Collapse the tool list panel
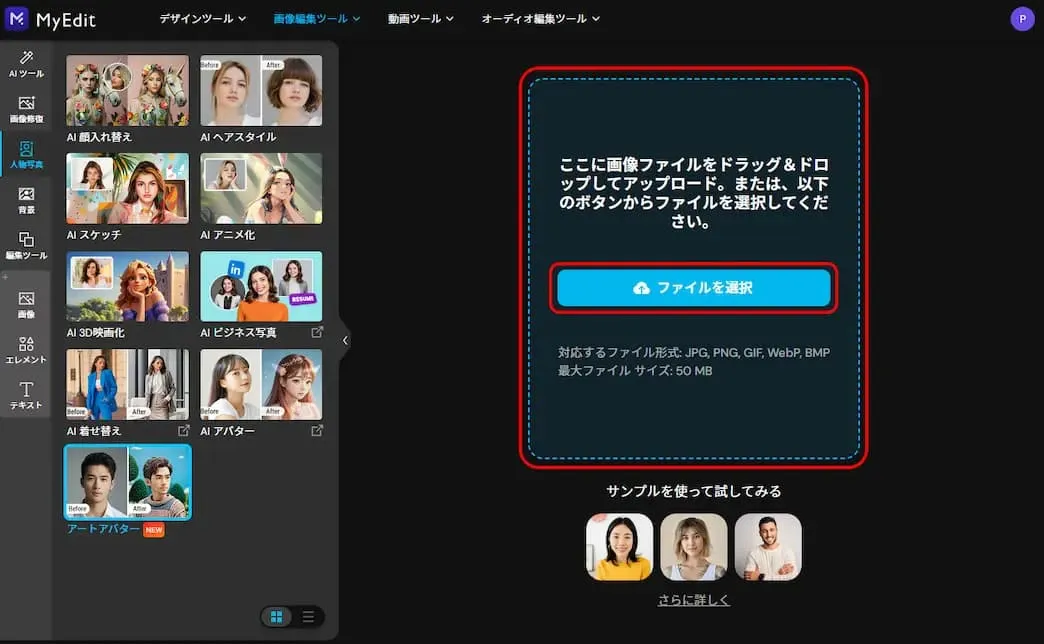 345,340
